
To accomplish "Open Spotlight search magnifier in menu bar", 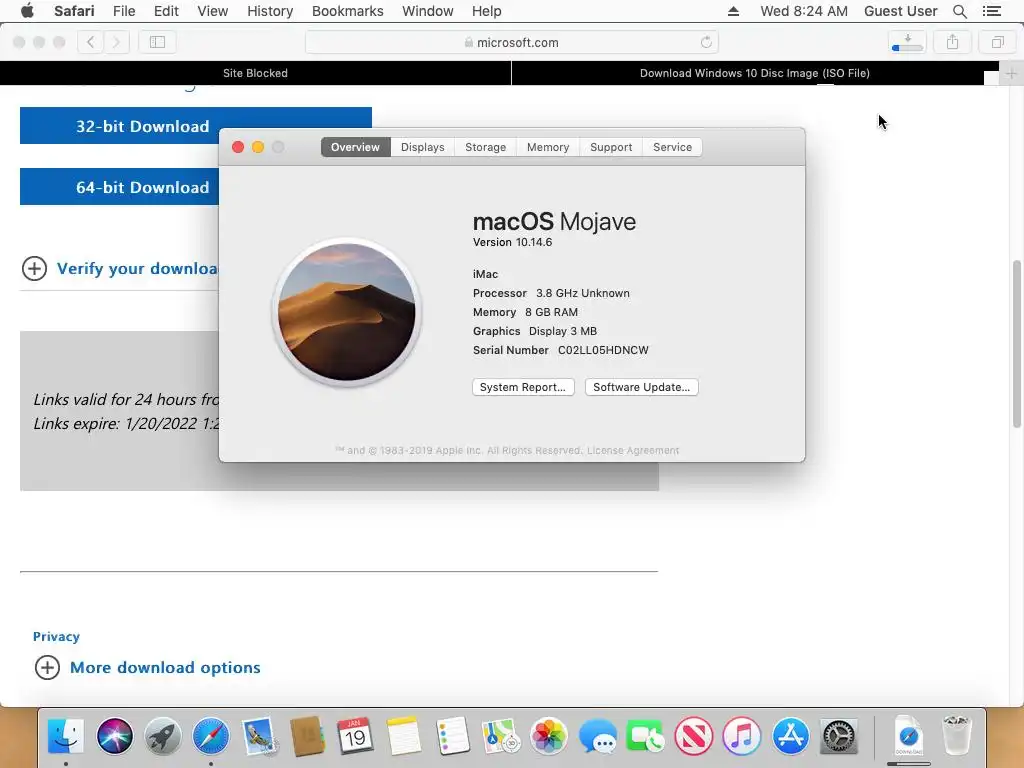I will tap(959, 11).
